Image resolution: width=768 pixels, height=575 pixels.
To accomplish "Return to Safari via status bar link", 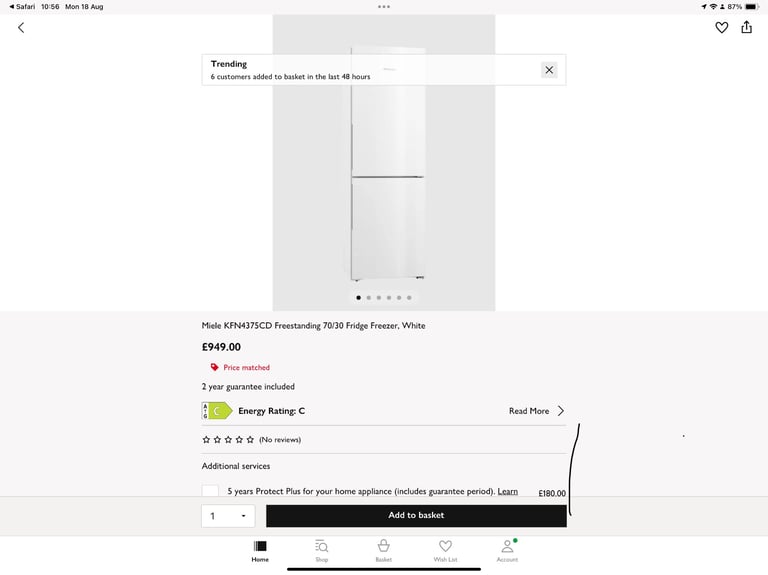I will coord(22,7).
